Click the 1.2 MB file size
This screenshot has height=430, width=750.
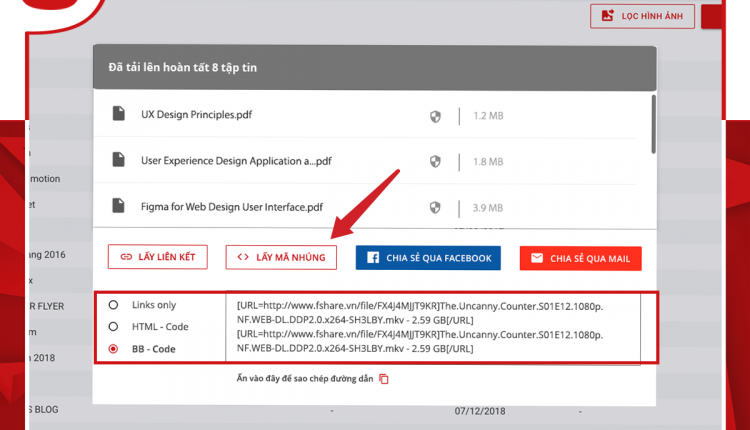[488, 116]
